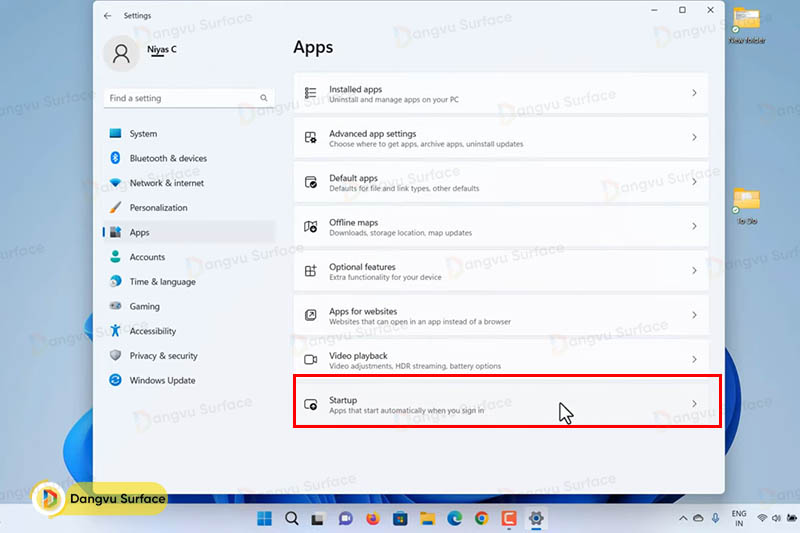This screenshot has width=800, height=533.
Task: Open the Windows Update sidebar entry
Action: pos(162,381)
